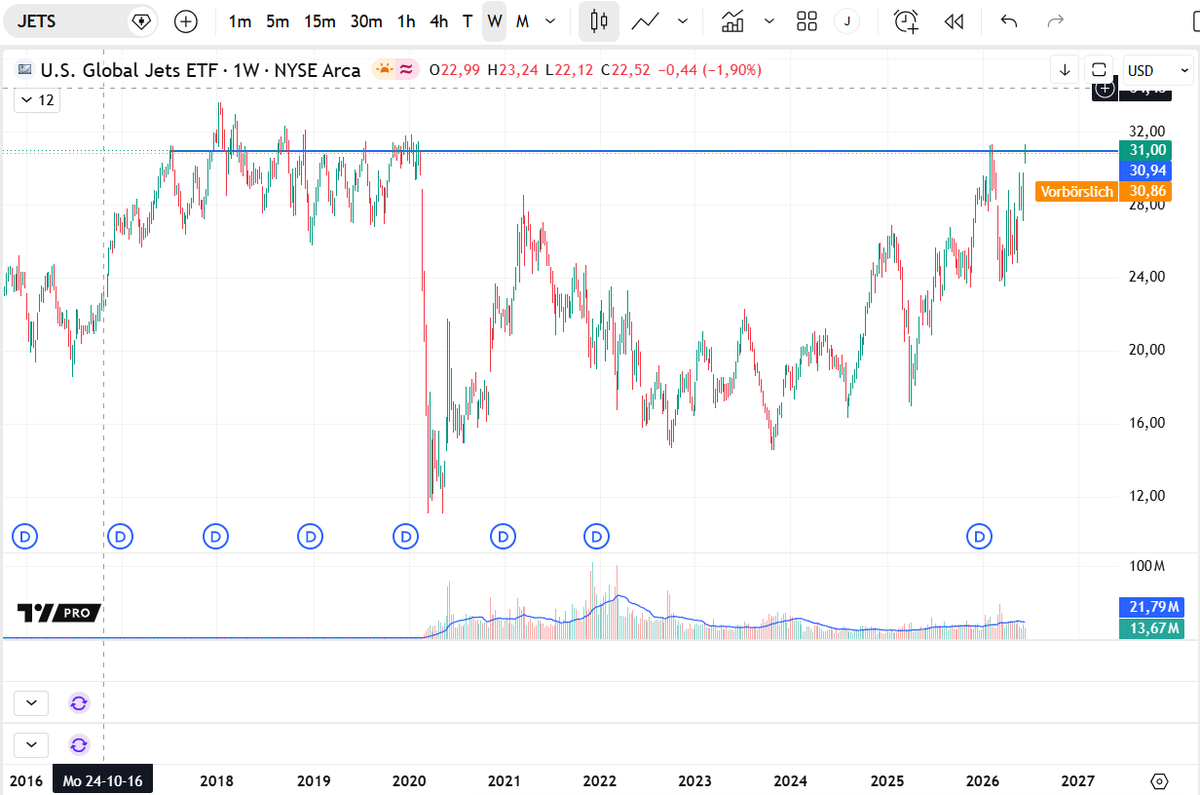1200x795 pixels.
Task: Click the candlestick chart type icon
Action: pos(599,21)
